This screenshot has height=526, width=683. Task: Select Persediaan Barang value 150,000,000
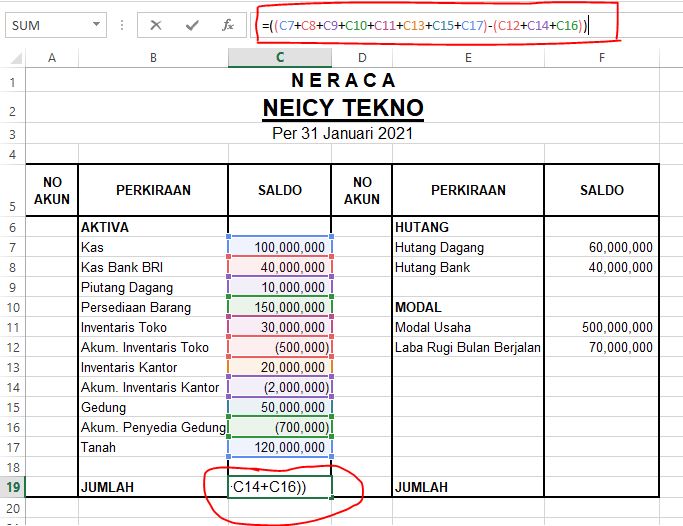point(280,307)
